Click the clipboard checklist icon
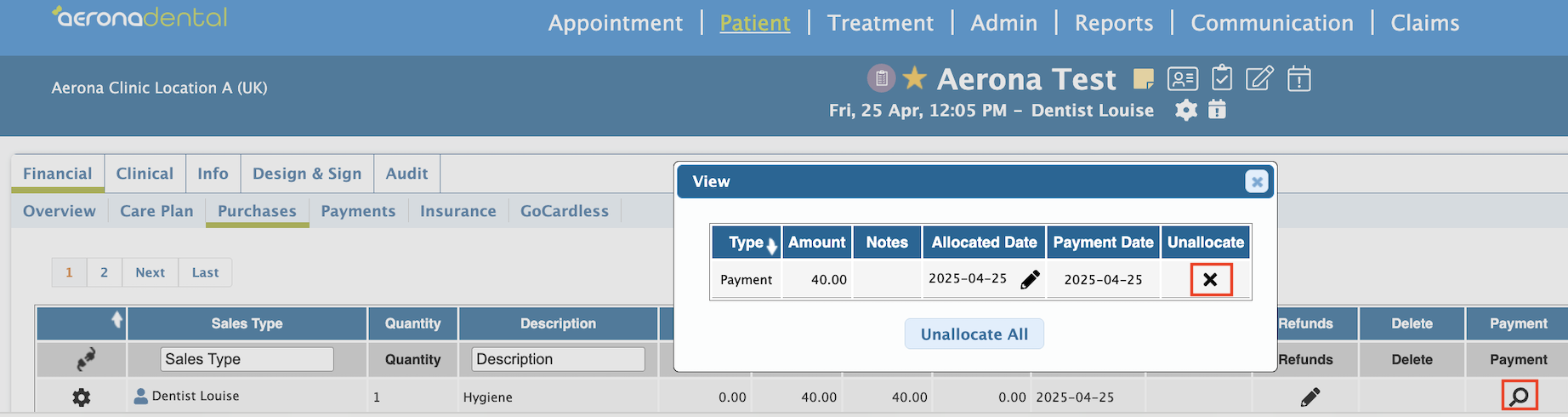Viewport: 1568px width, 417px height. [x=1222, y=78]
